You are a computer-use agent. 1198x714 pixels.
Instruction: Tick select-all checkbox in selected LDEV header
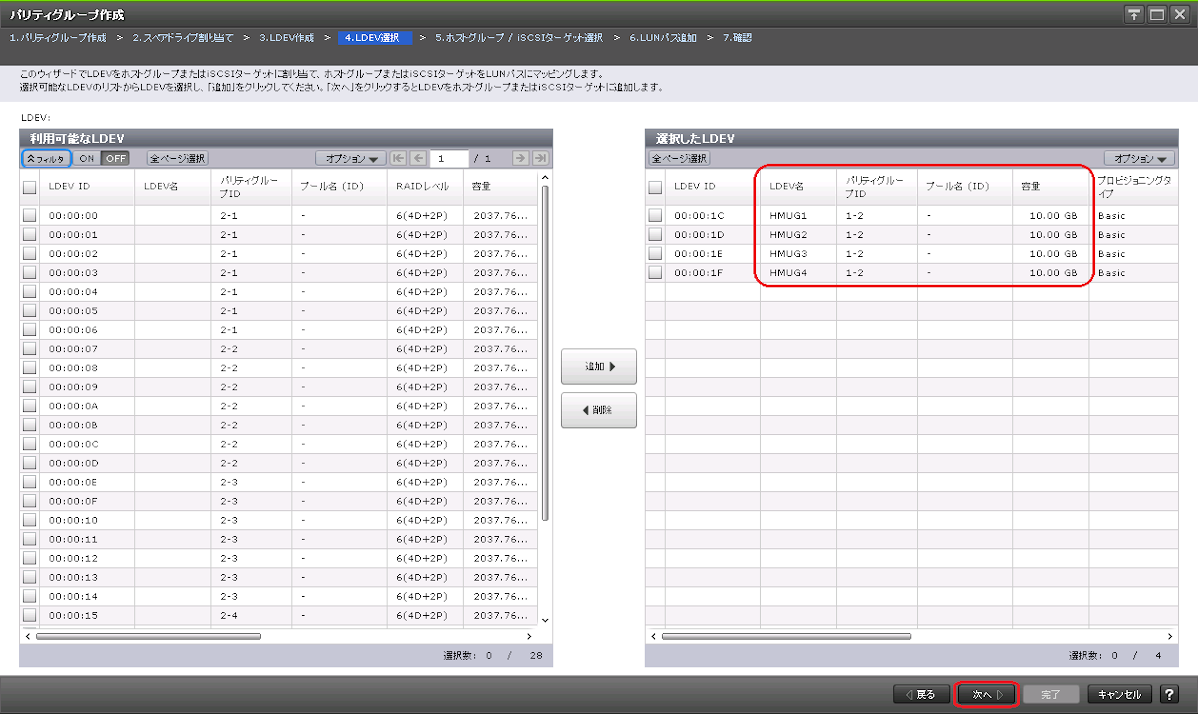click(655, 187)
